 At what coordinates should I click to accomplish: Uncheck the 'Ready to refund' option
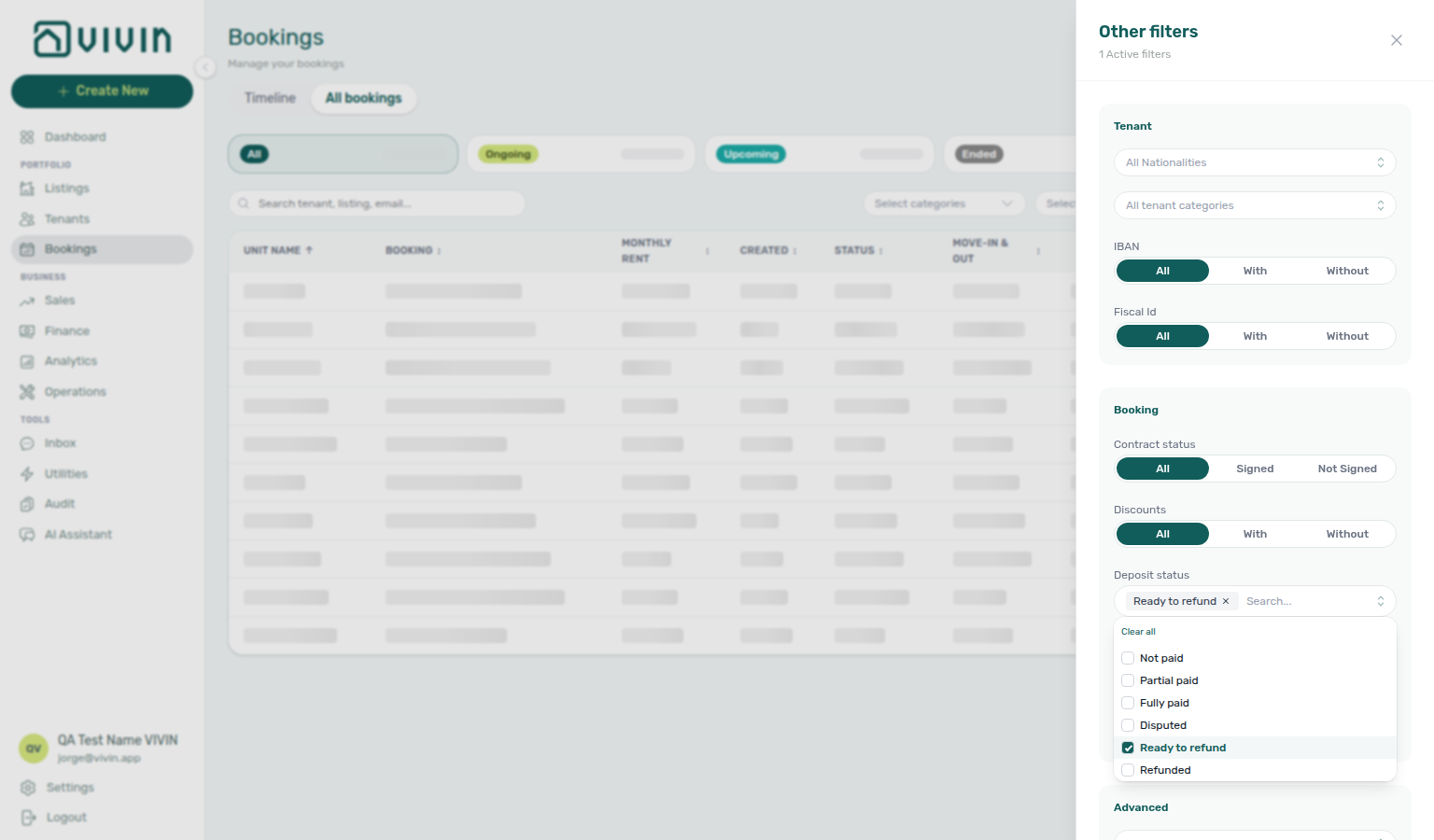1128,748
